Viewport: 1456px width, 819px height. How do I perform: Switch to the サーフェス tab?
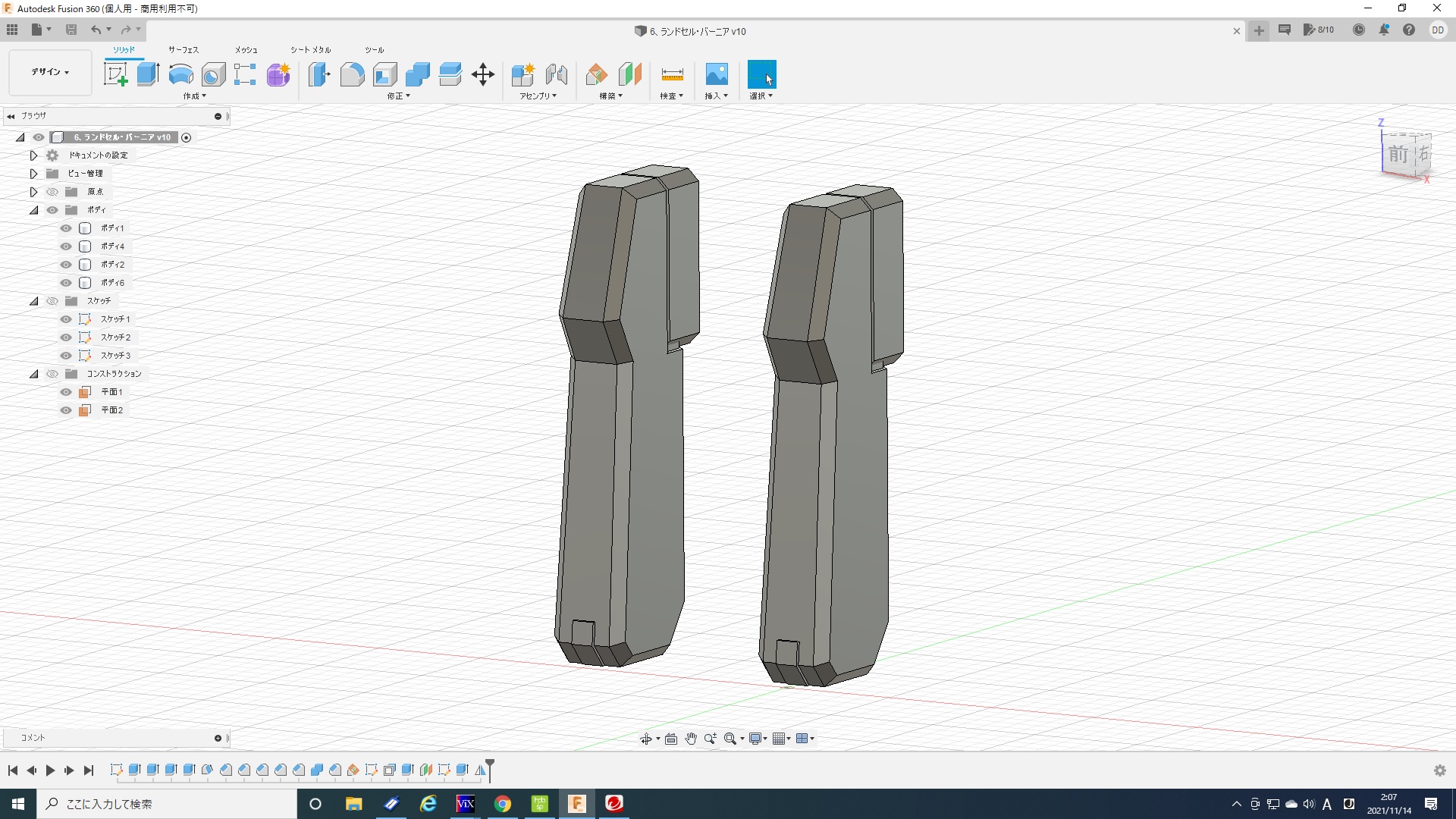coord(184,50)
